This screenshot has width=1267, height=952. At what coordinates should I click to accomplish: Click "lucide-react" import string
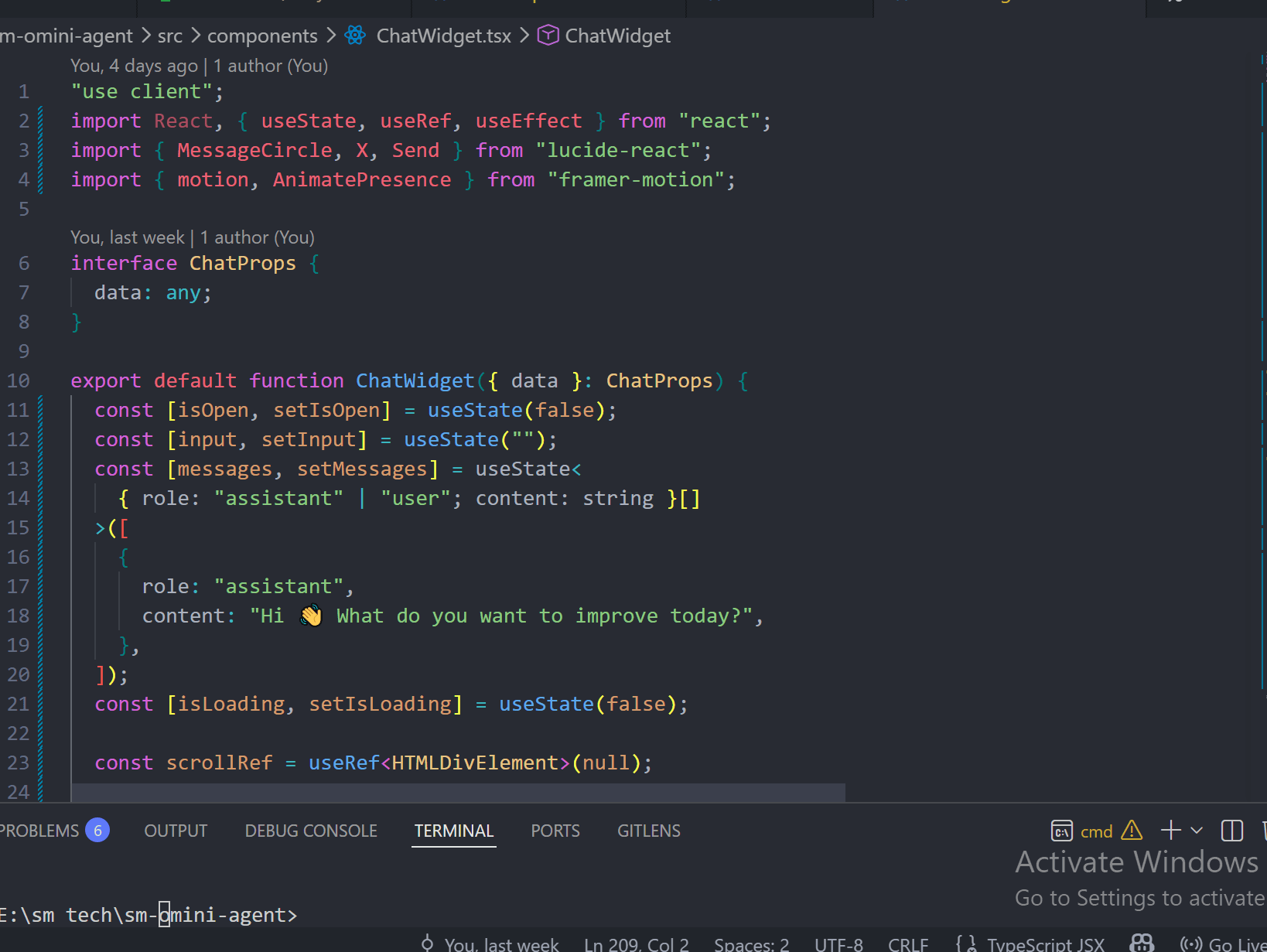tap(618, 150)
